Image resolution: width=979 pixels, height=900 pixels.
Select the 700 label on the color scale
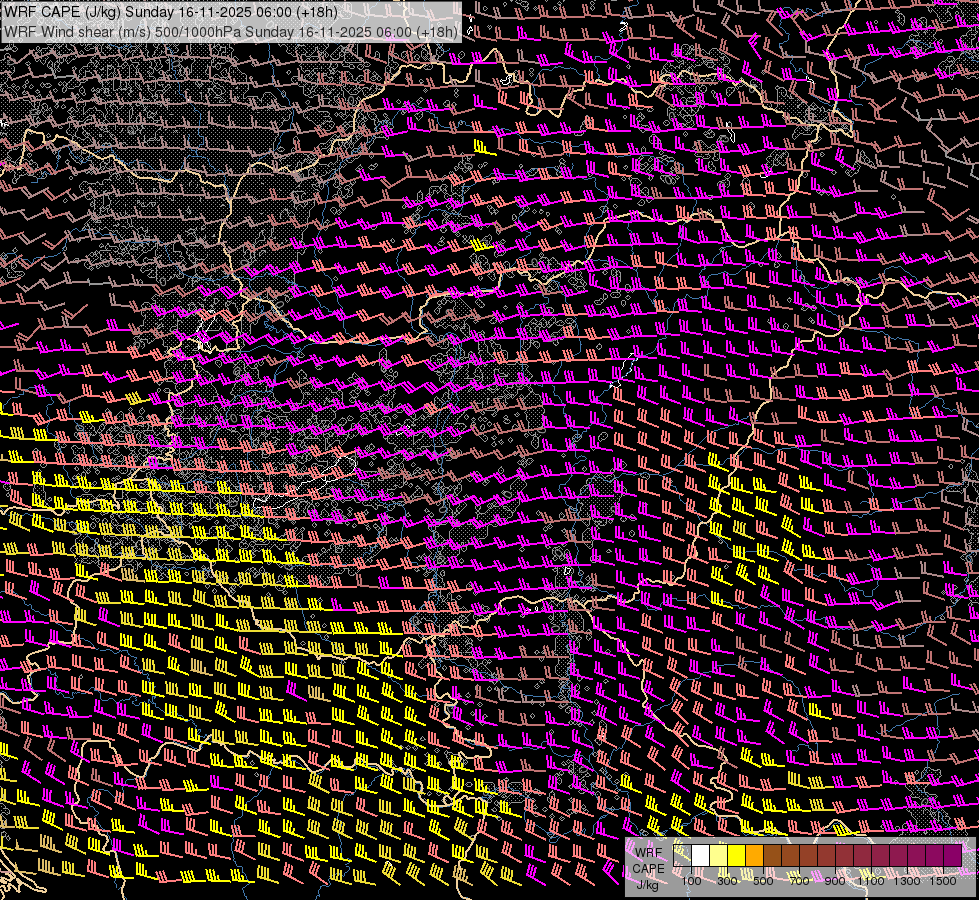point(799,881)
